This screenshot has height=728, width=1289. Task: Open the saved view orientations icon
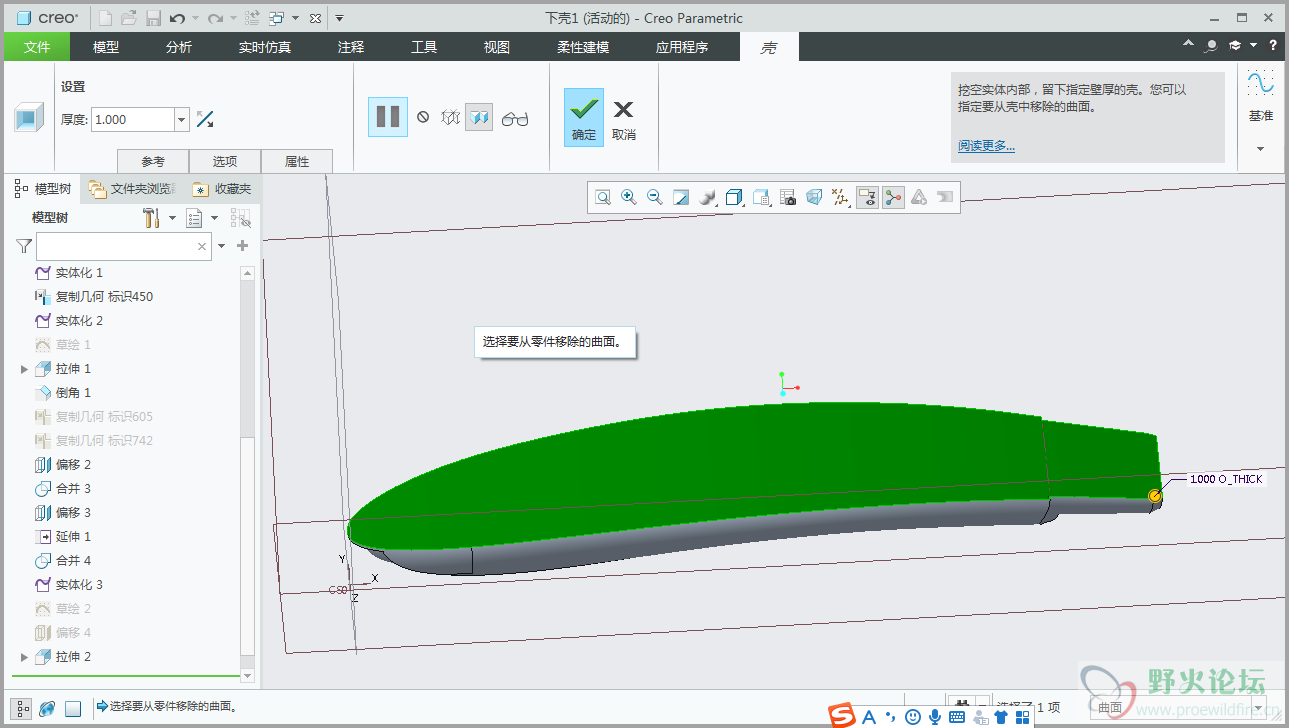[761, 197]
